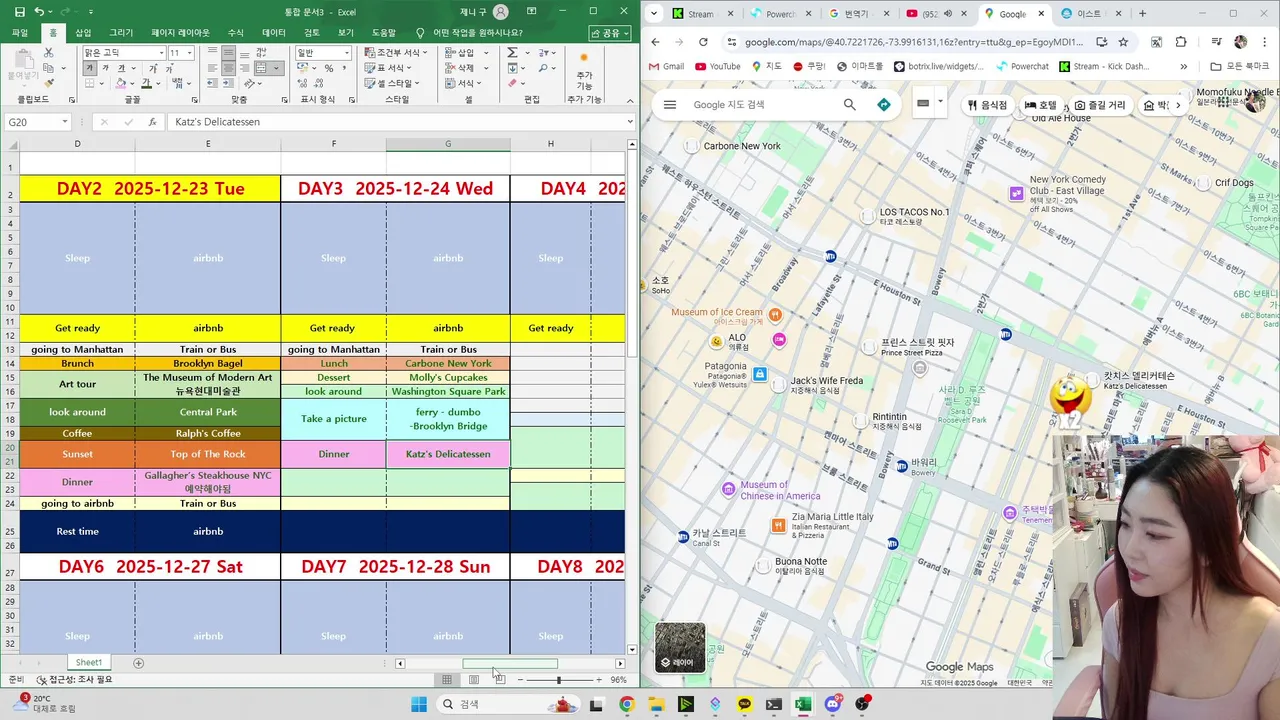This screenshot has width=1280, height=720.
Task: Go back in the Chrome browser
Action: (x=655, y=42)
